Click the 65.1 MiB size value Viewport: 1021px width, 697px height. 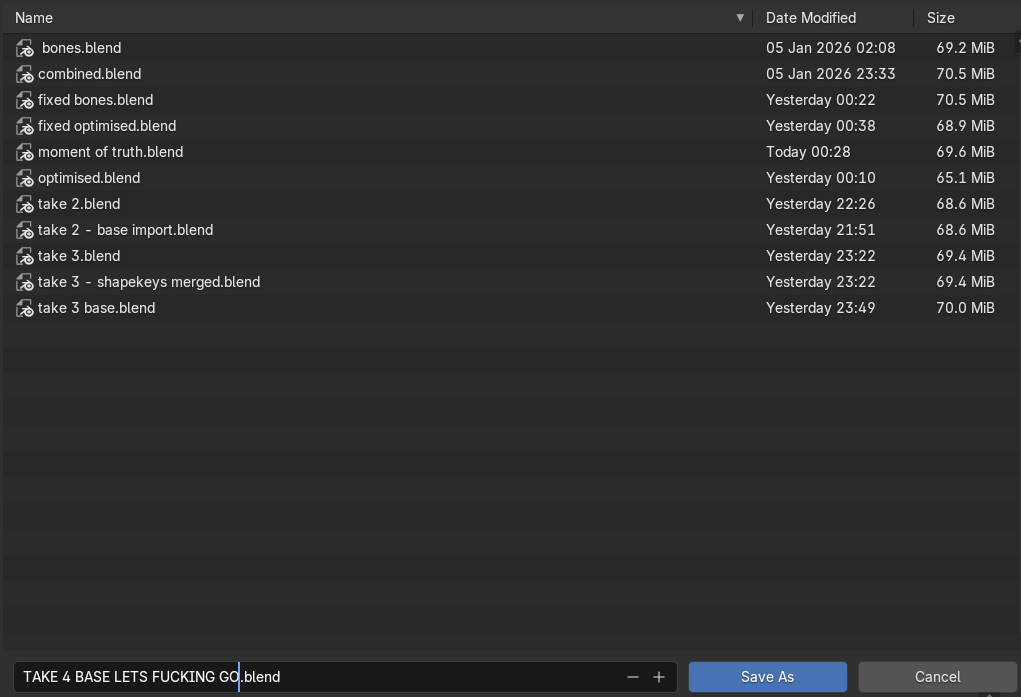click(965, 178)
